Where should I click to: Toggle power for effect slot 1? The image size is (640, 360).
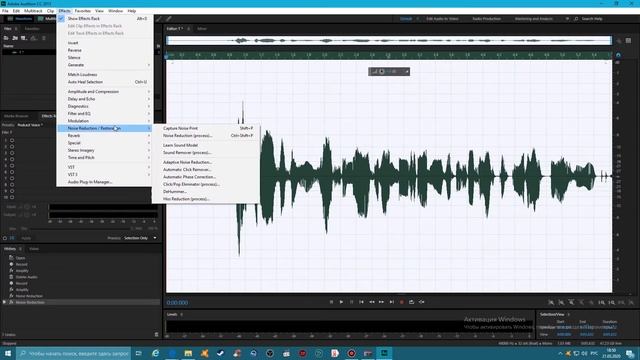(12, 140)
